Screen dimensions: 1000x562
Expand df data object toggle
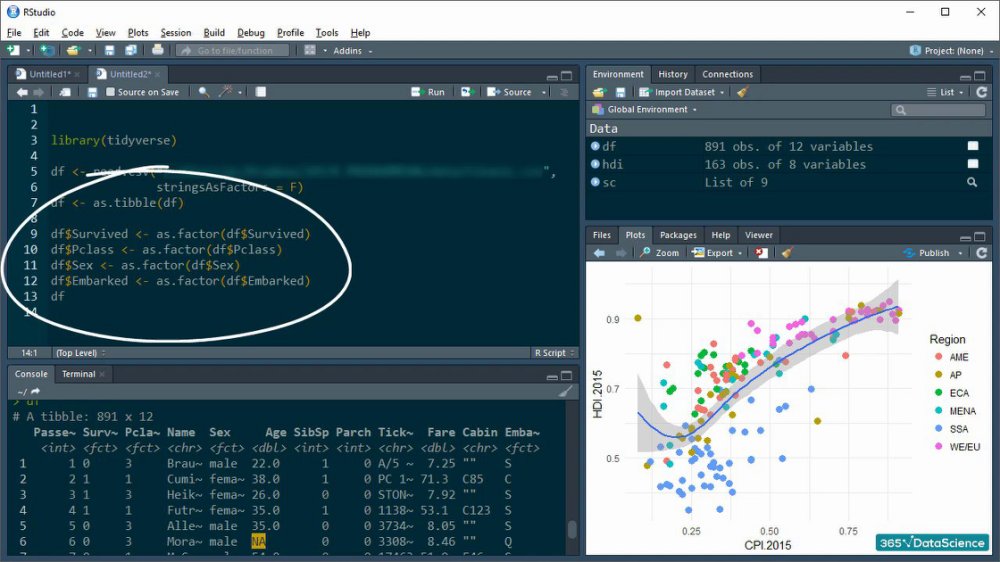595,146
